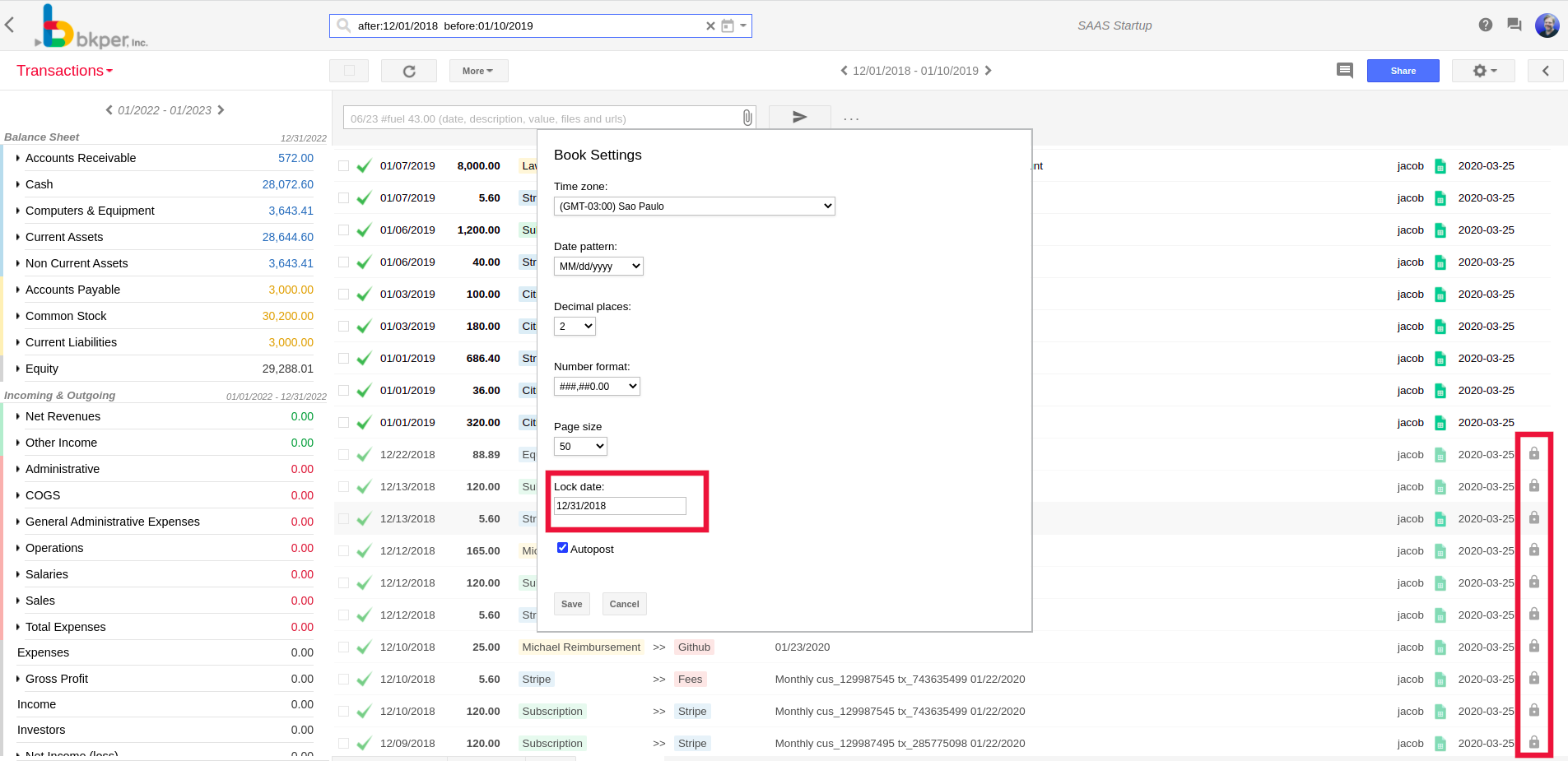This screenshot has width=1568, height=761.
Task: Toggle the select-all transactions checkbox
Action: coord(348,70)
